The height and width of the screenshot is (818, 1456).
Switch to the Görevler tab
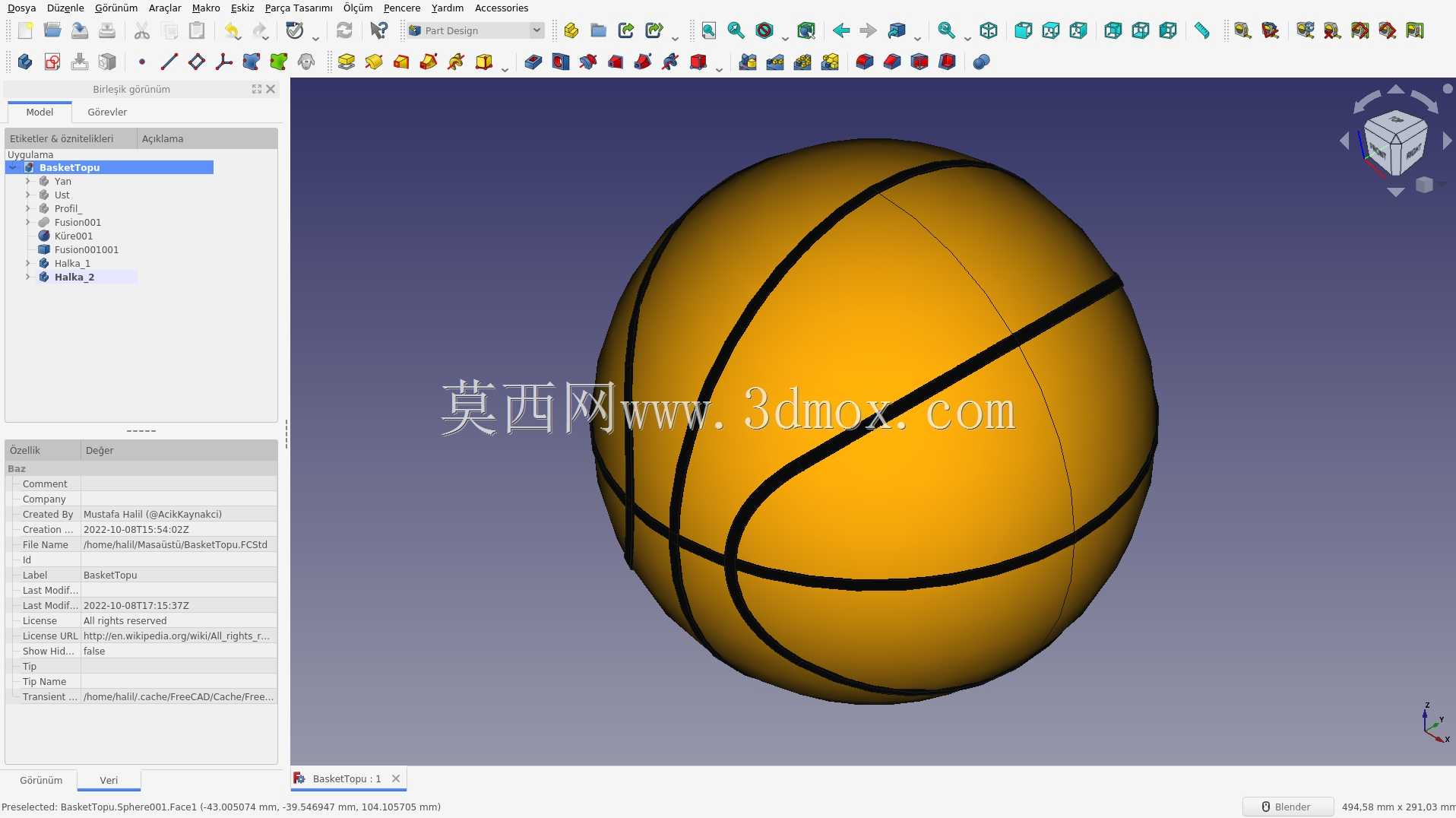[107, 112]
